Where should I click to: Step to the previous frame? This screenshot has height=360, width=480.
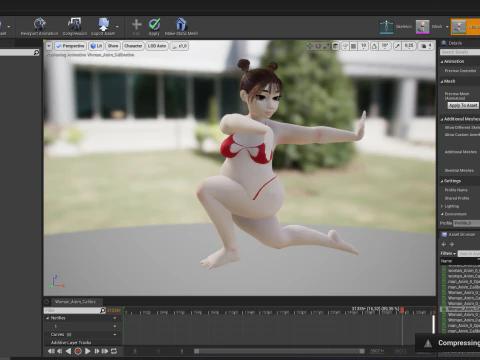[x=60, y=351]
